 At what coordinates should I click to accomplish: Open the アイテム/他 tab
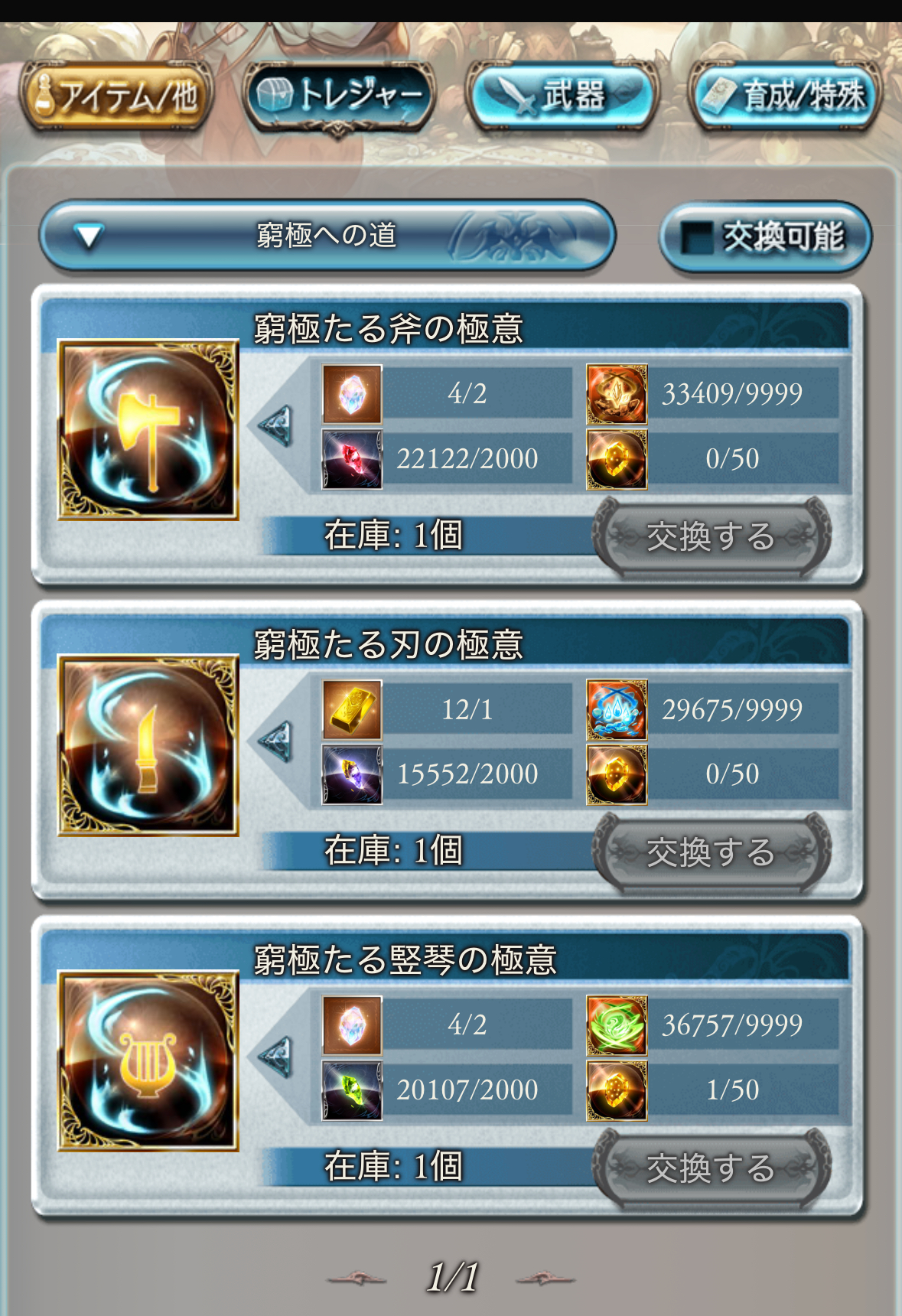pyautogui.click(x=116, y=96)
